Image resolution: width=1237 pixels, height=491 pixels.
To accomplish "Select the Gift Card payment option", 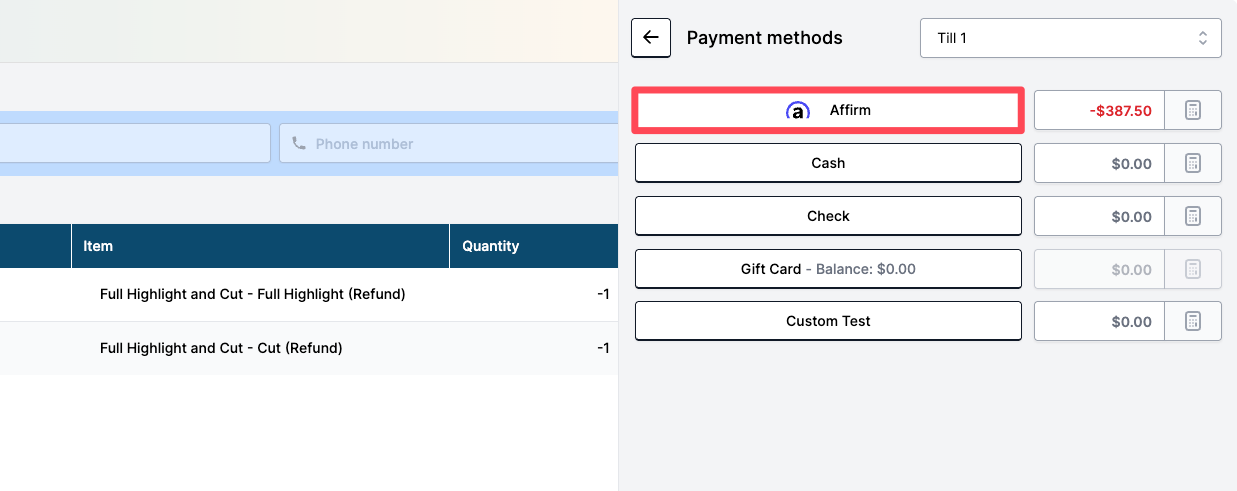I will [x=828, y=269].
